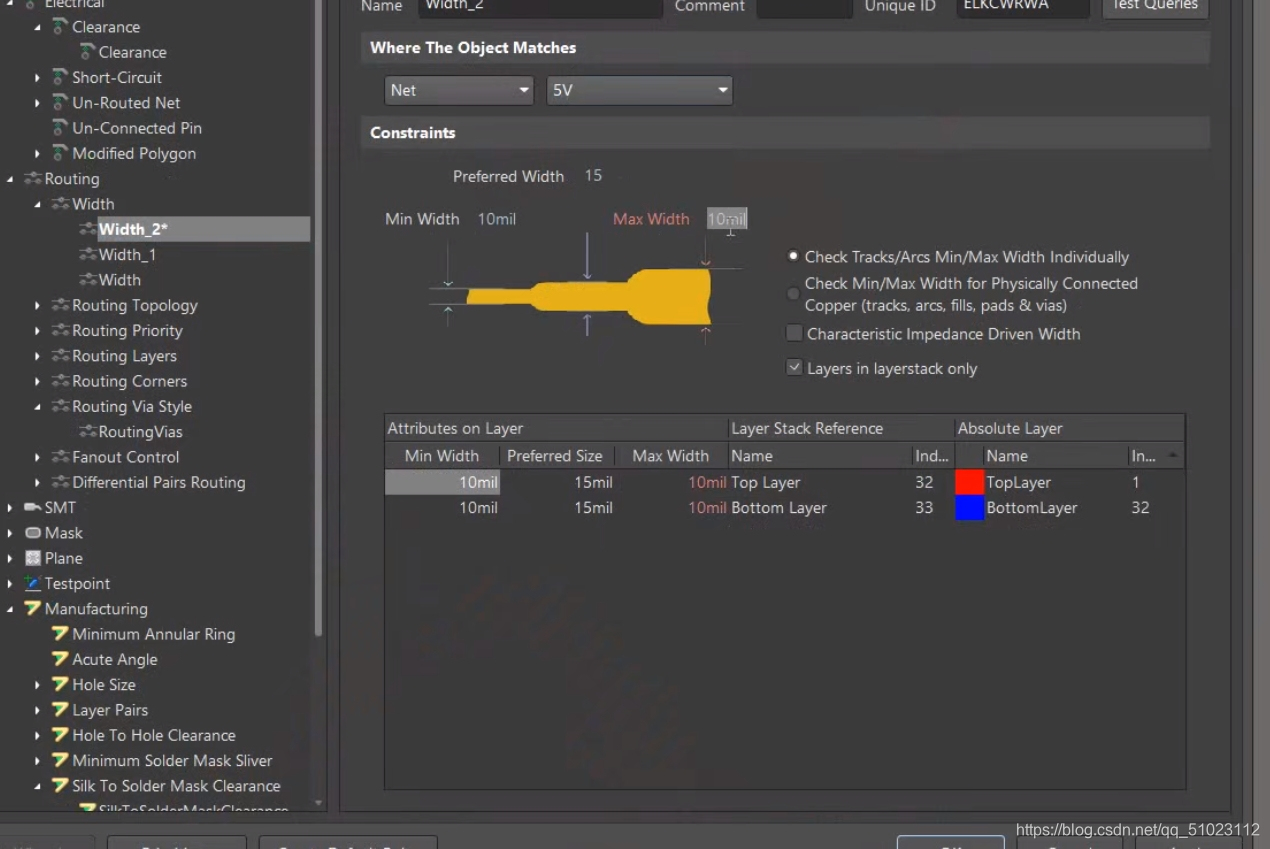
Task: Collapse the Routing tree category
Action: pyautogui.click(x=10, y=179)
